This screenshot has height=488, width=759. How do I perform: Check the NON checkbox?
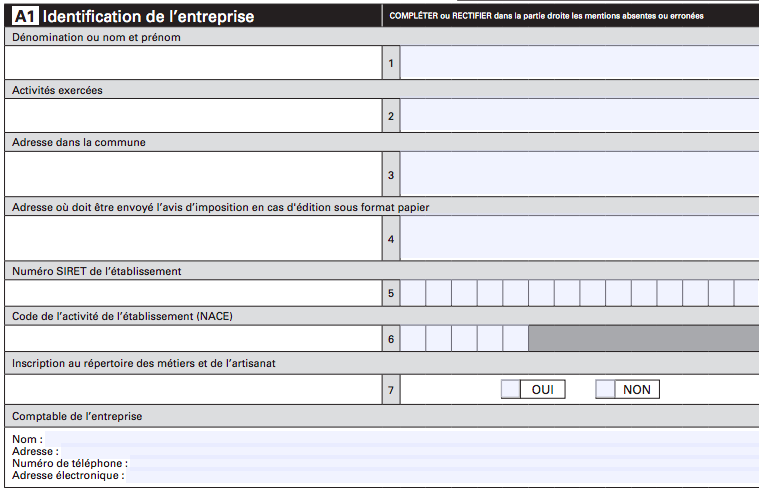[x=605, y=390]
